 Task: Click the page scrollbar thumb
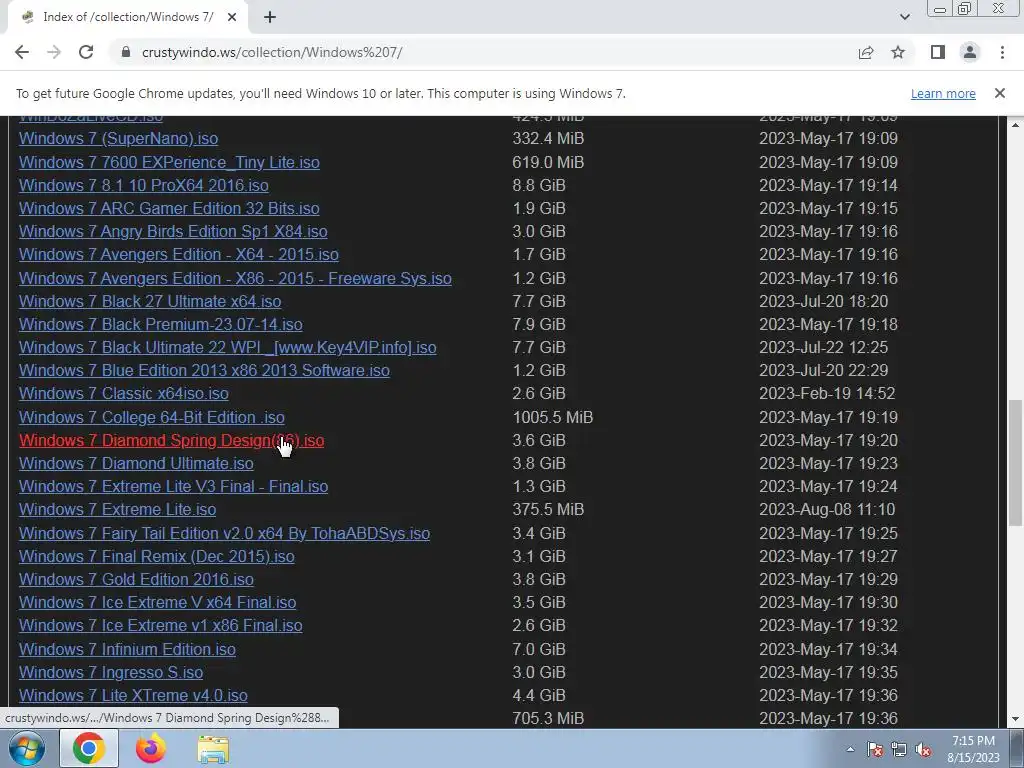(1015, 462)
